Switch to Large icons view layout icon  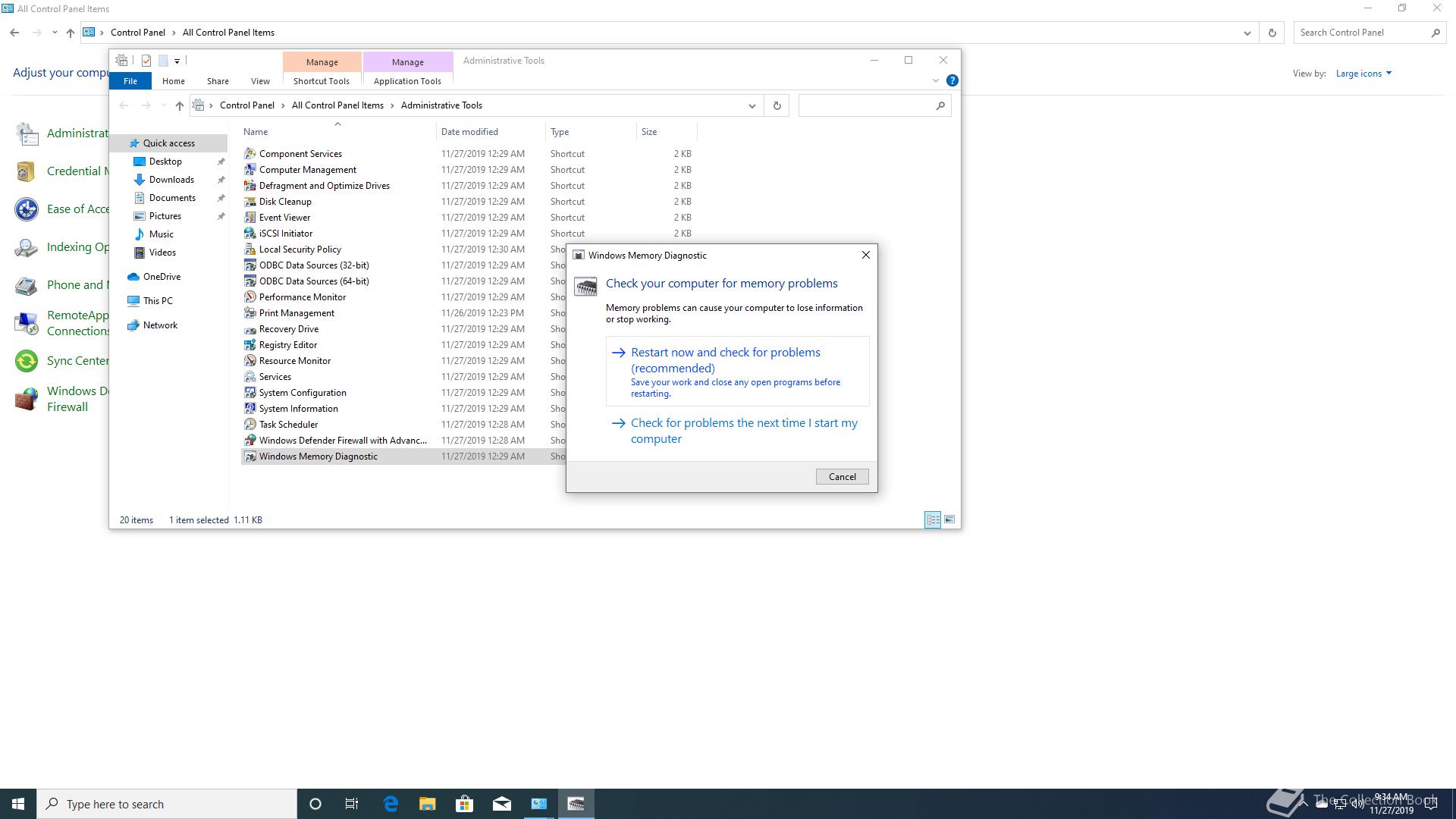(949, 519)
